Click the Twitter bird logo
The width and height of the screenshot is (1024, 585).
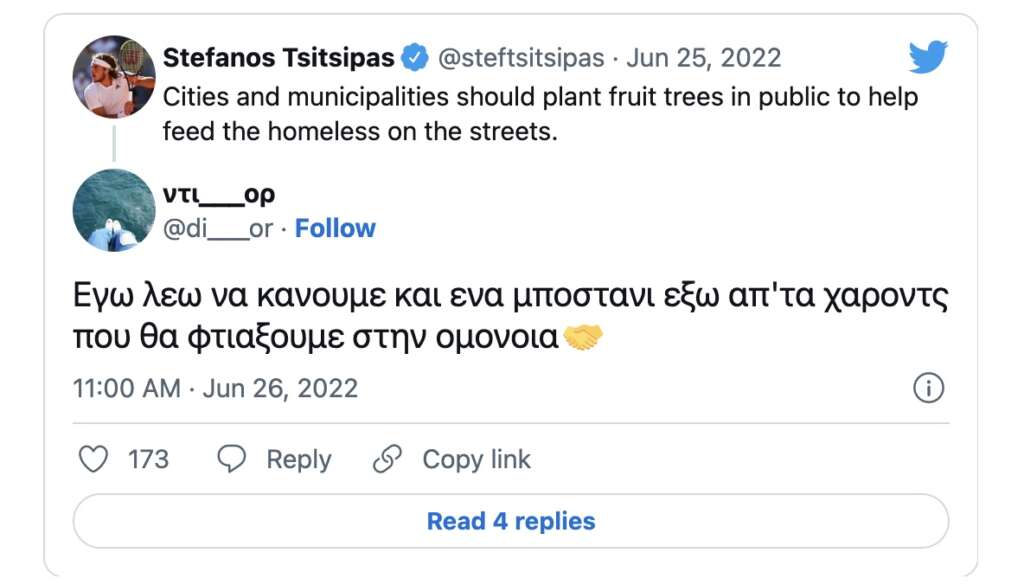pos(927,57)
